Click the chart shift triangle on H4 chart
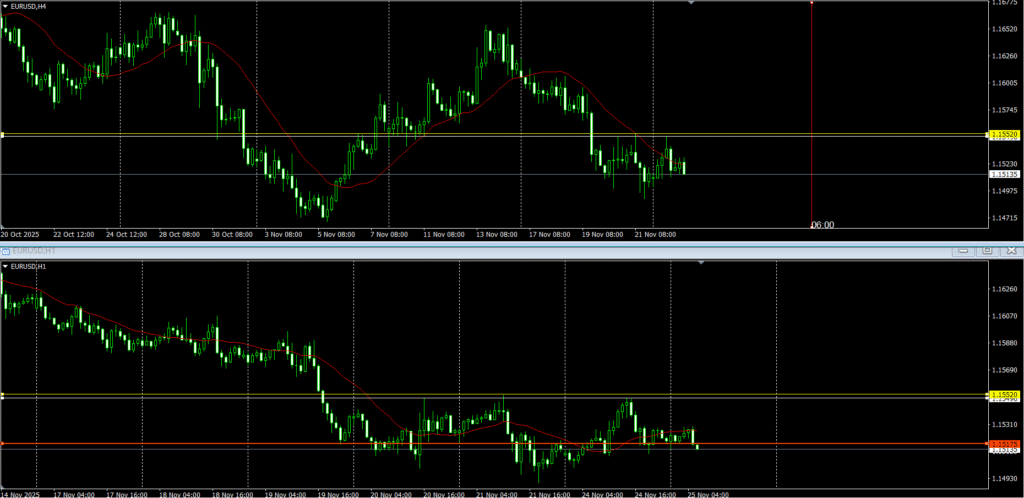The width and height of the screenshot is (1024, 498). coord(691,3)
